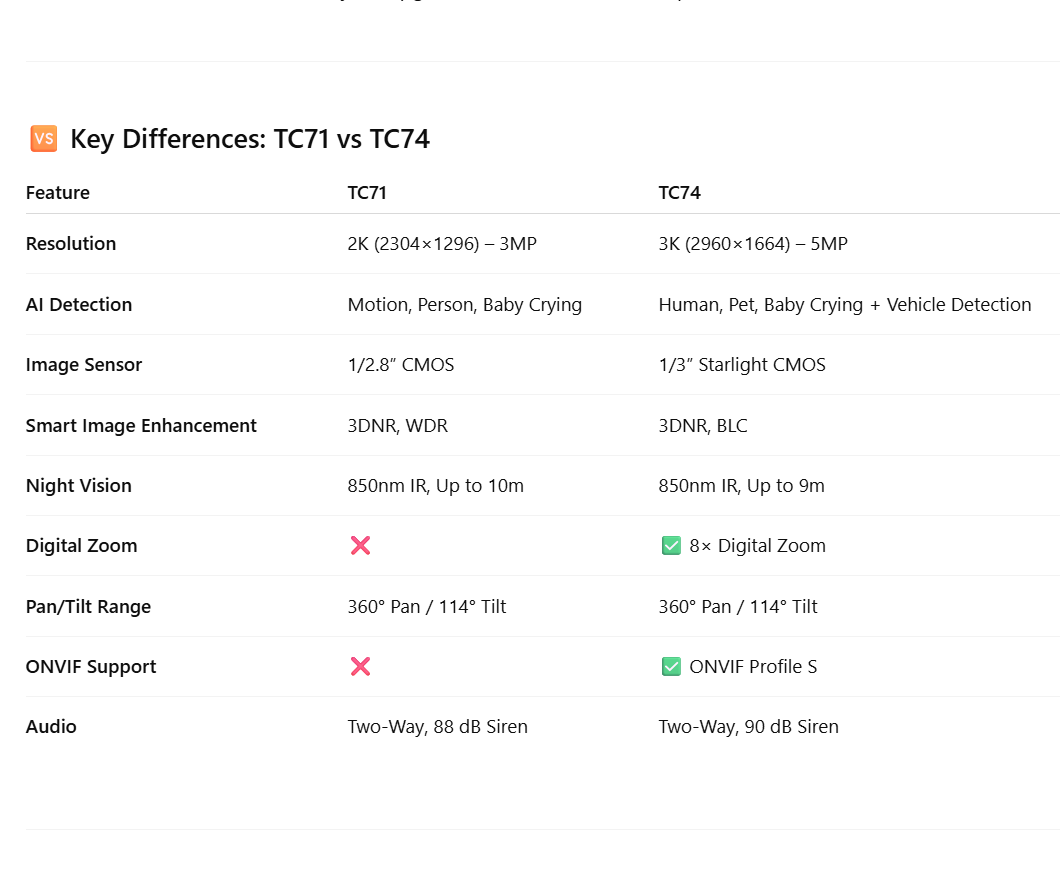Click the 3DNR, WDR cell
Screen dimensions: 1060x885
[398, 425]
